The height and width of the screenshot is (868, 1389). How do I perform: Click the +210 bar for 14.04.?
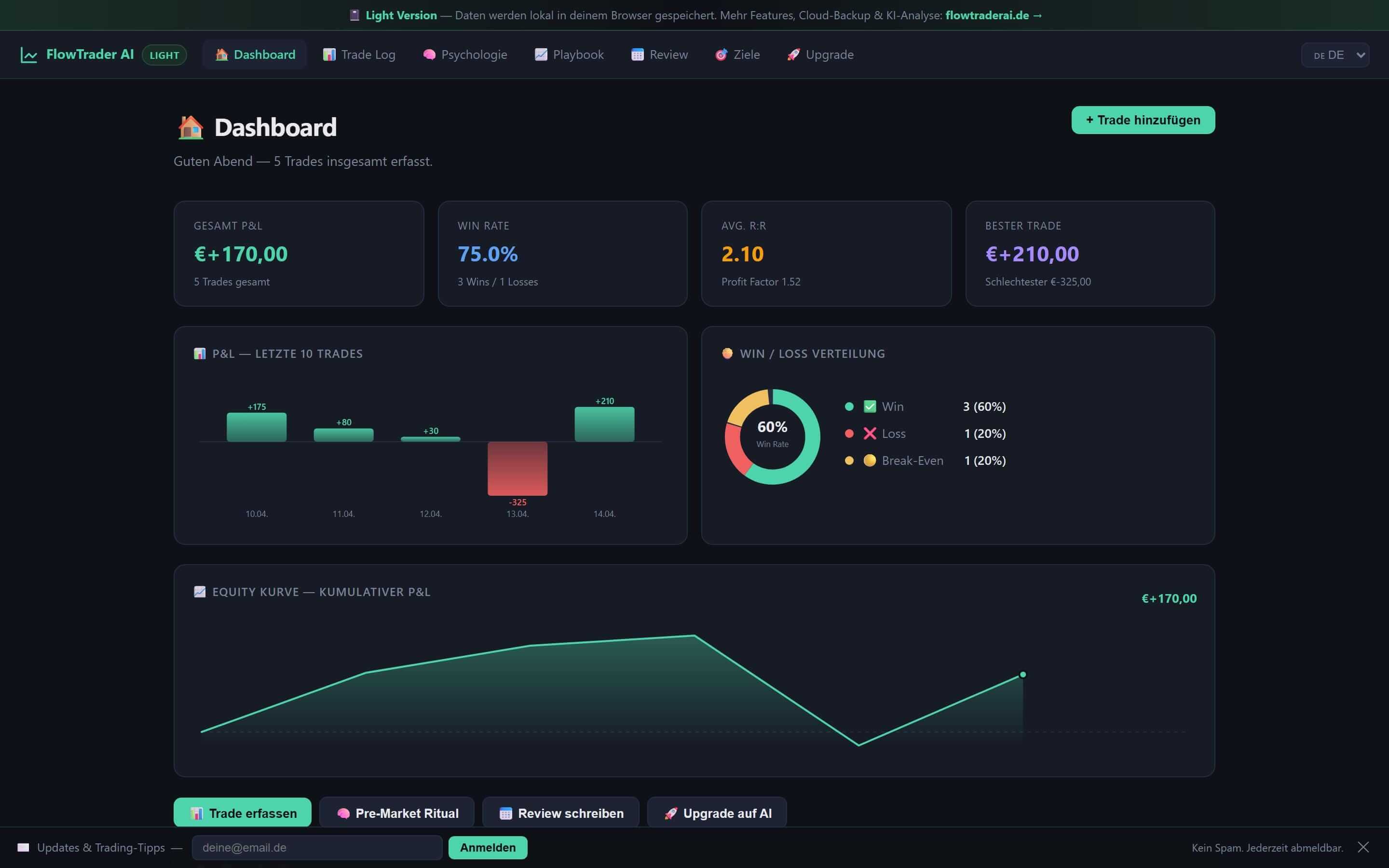[604, 424]
